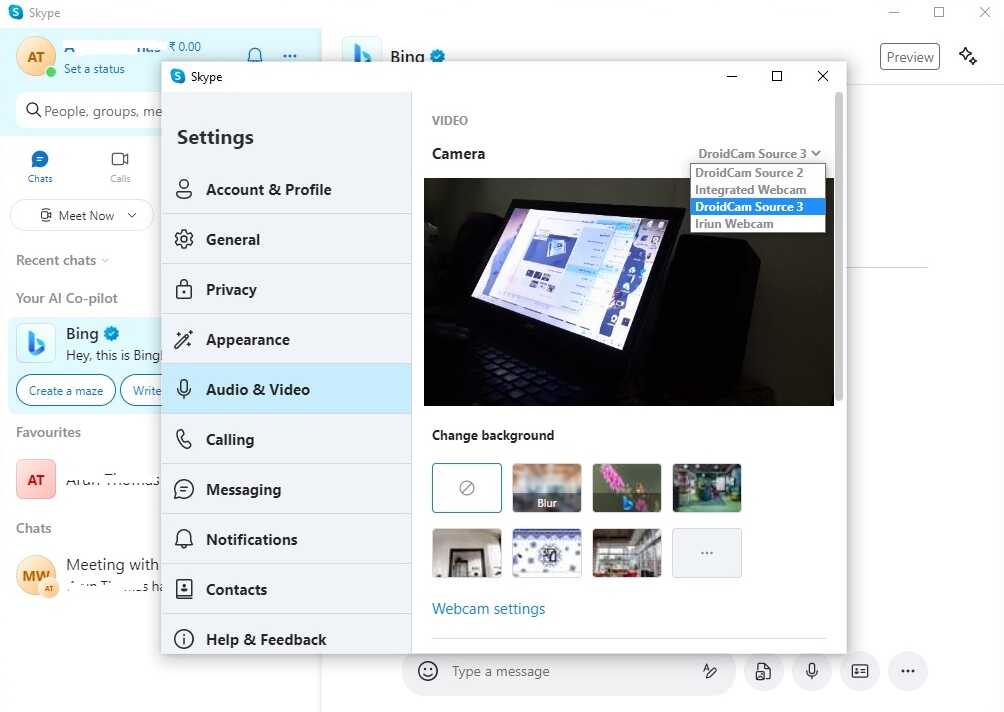Open Appearance settings section
1004x712 pixels.
(286, 339)
